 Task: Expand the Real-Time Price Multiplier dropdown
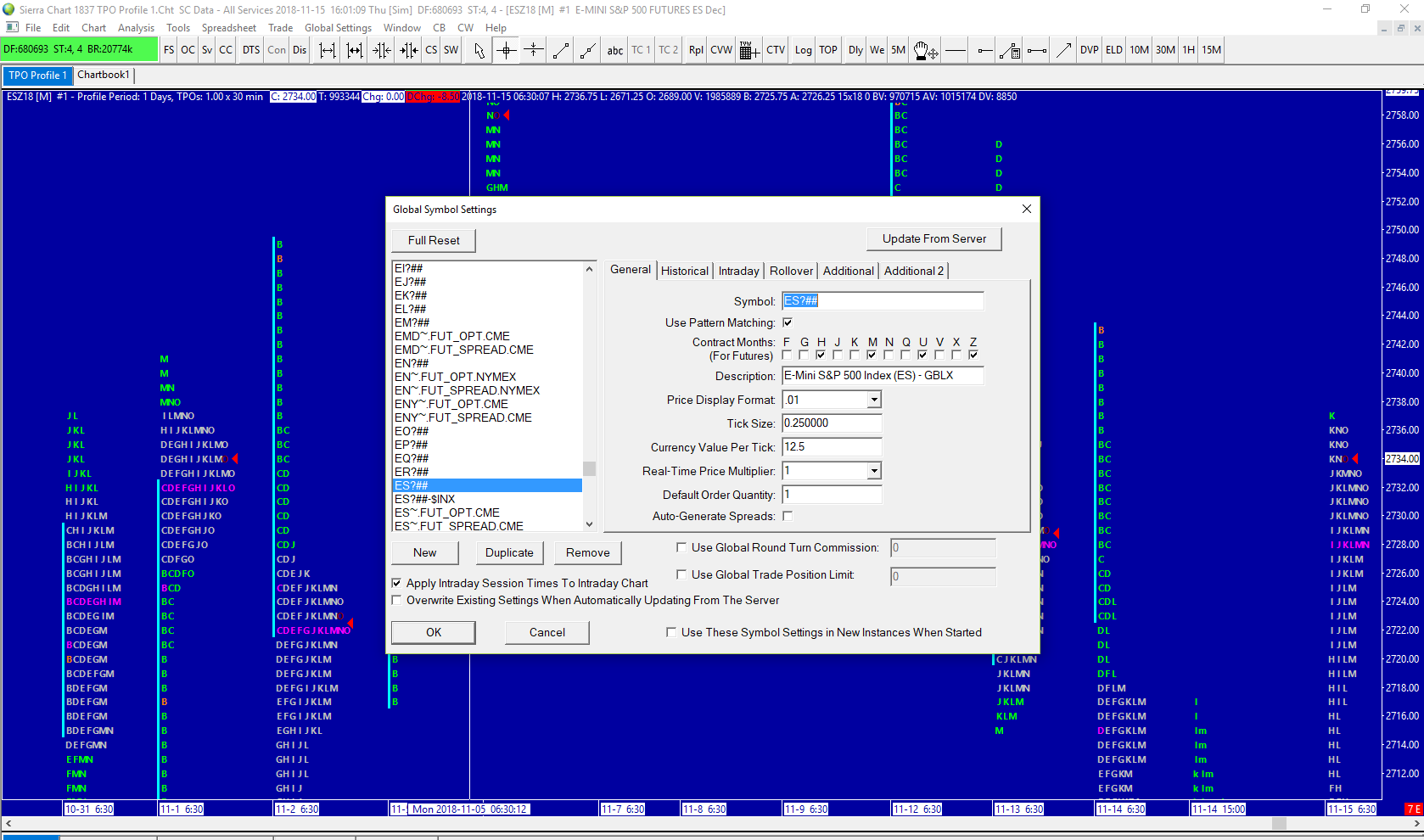click(874, 471)
